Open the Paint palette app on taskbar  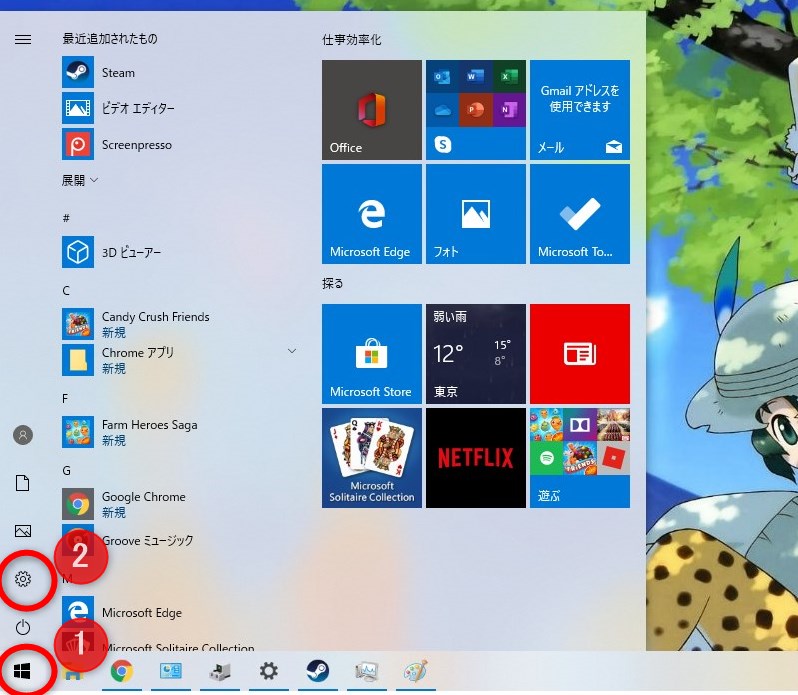[x=416, y=671]
